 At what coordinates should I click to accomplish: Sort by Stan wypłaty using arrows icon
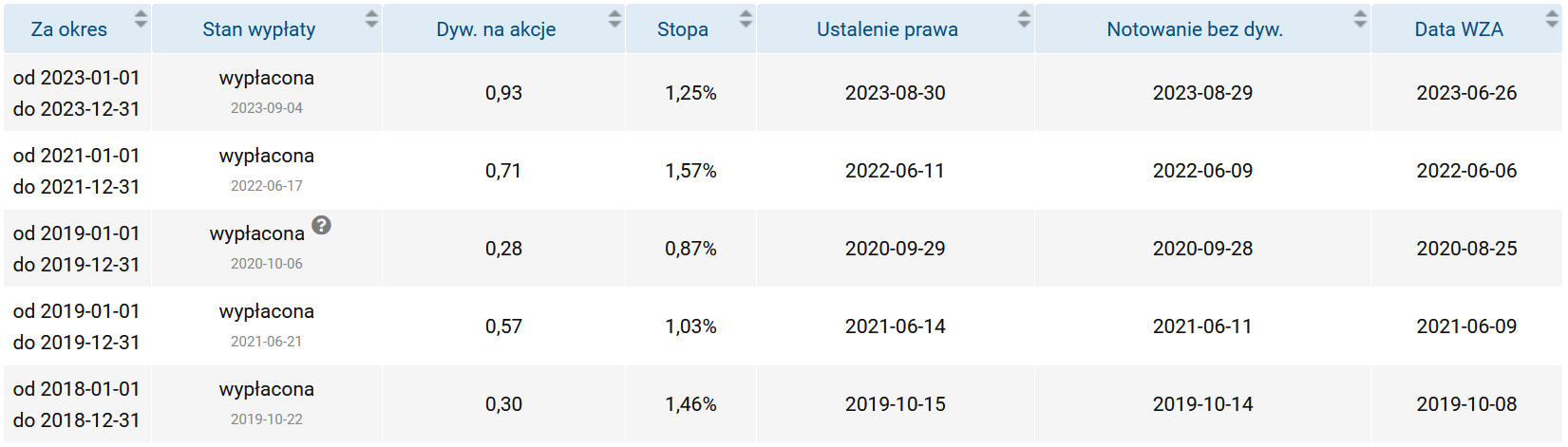[371, 18]
